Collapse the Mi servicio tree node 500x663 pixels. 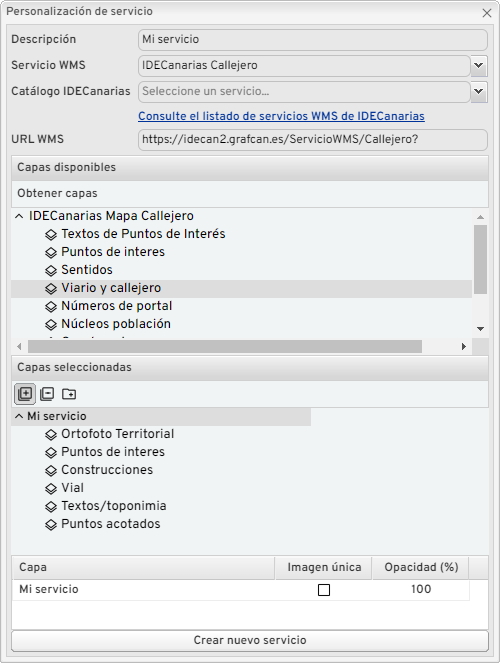[x=19, y=416]
